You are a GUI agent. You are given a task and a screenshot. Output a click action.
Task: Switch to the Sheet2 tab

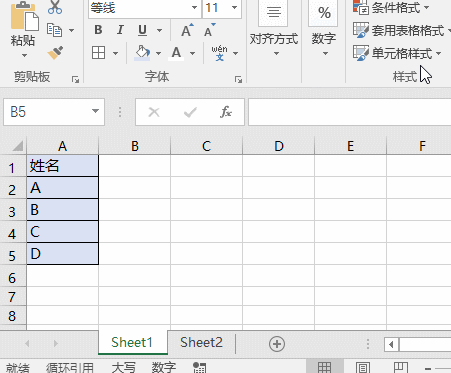201,342
